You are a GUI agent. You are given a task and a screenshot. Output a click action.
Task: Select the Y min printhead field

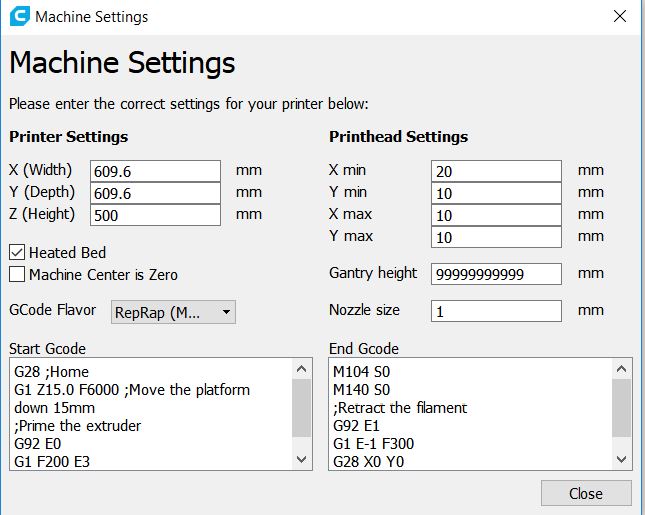click(496, 193)
